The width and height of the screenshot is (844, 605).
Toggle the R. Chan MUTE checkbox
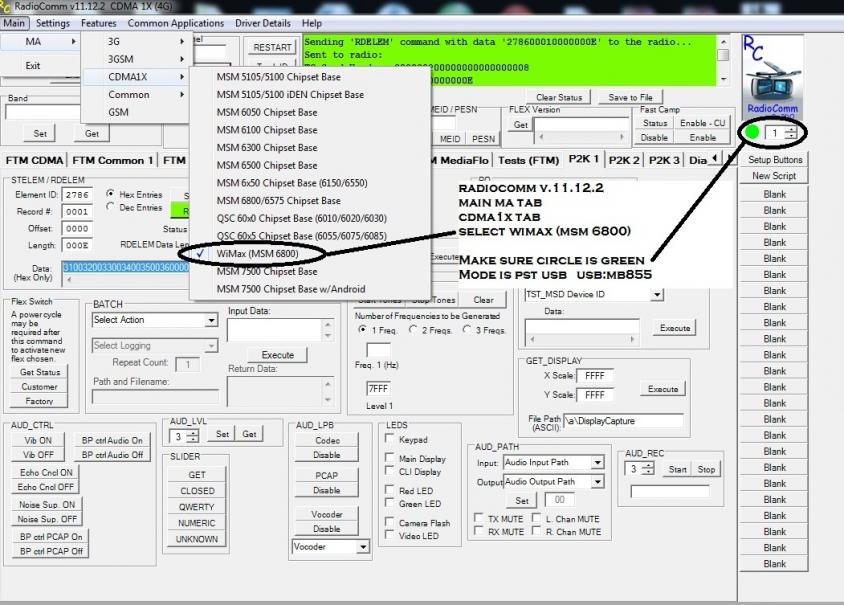[536, 531]
